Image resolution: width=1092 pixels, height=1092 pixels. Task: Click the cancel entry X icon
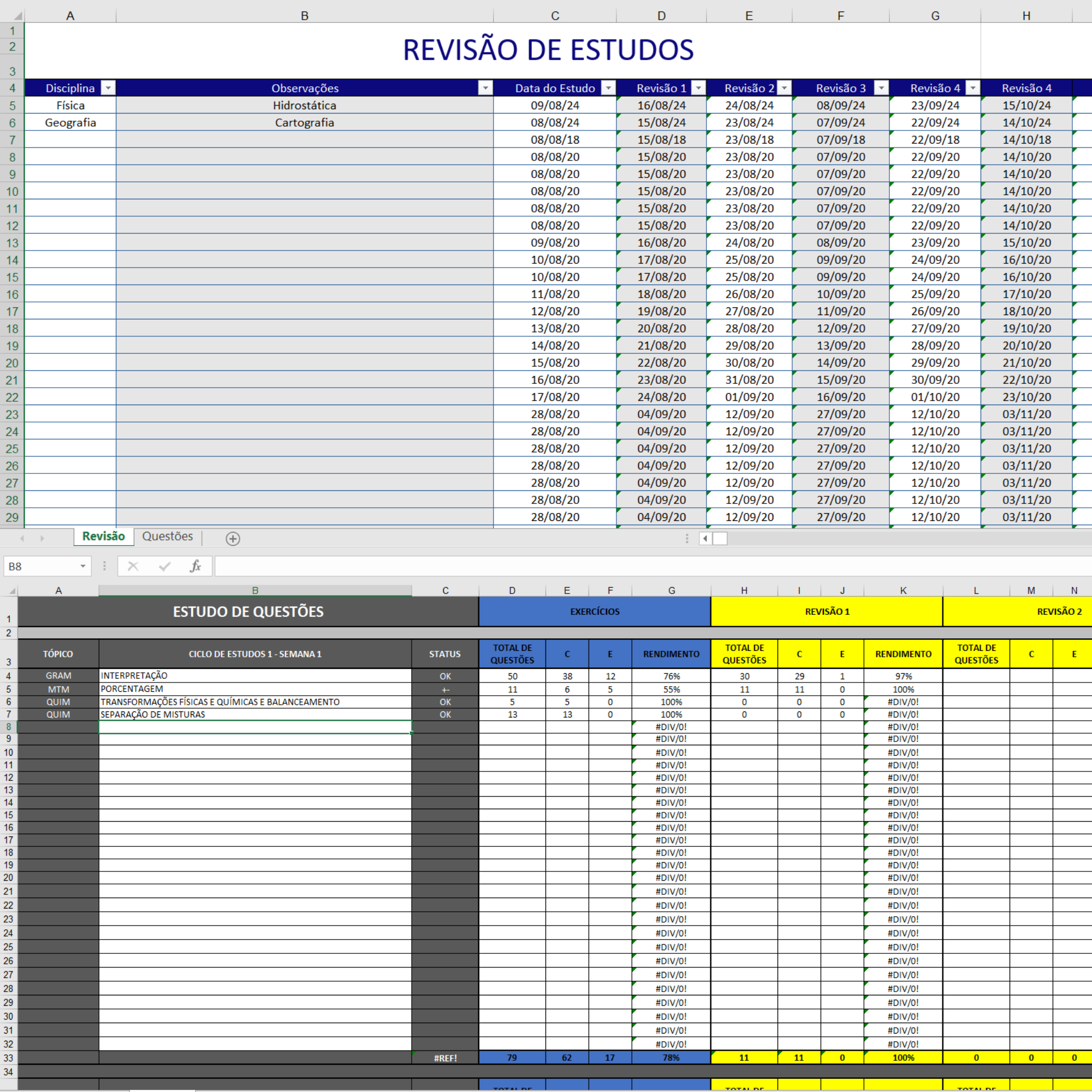133,566
